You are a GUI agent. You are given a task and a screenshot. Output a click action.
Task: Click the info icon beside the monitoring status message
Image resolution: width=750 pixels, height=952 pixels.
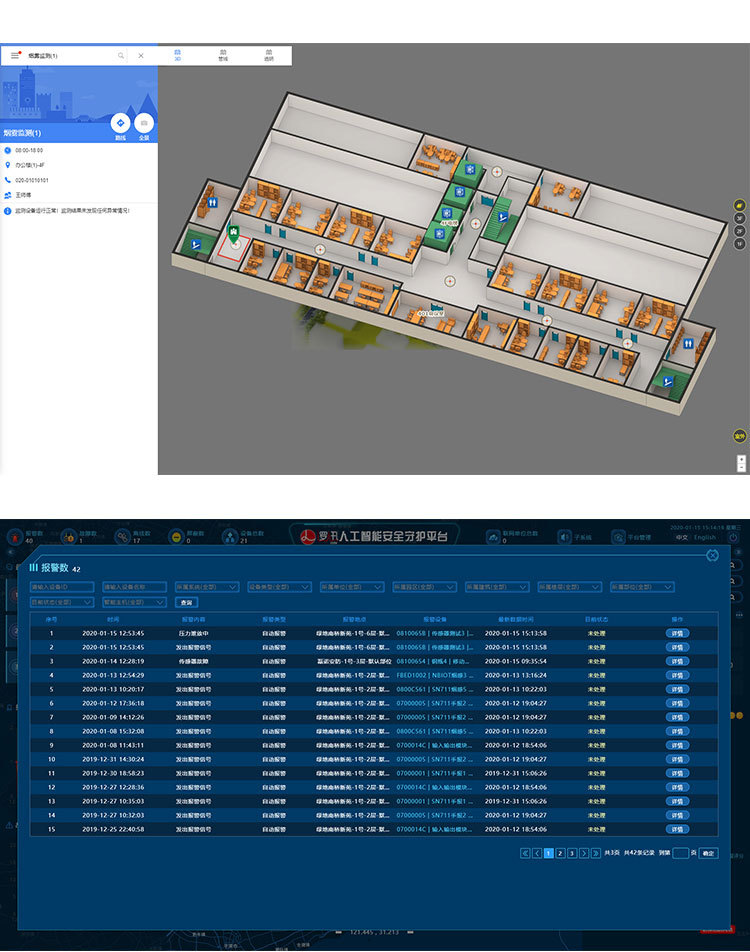coord(8,211)
